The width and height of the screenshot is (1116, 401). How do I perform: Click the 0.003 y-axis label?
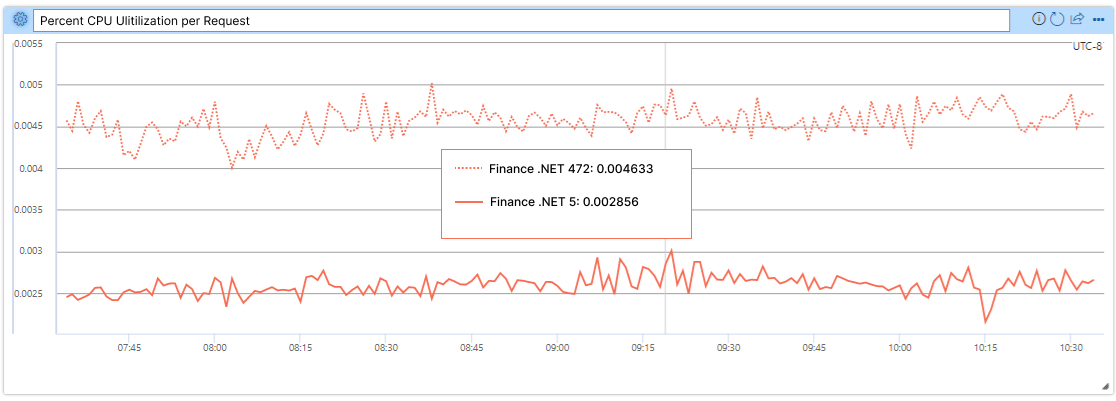pyautogui.click(x=31, y=252)
